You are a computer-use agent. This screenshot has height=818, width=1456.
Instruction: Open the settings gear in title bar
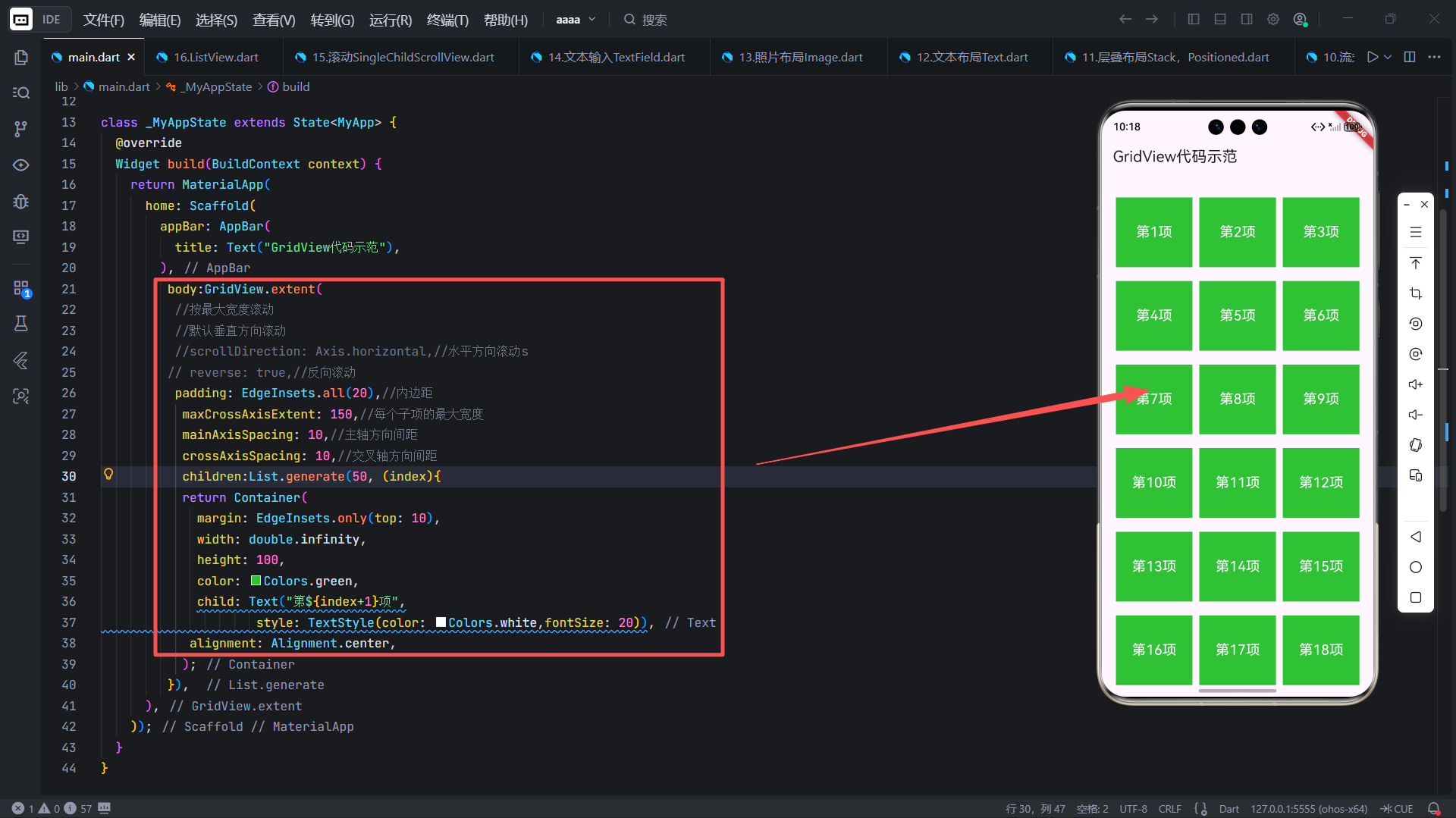coord(1273,20)
